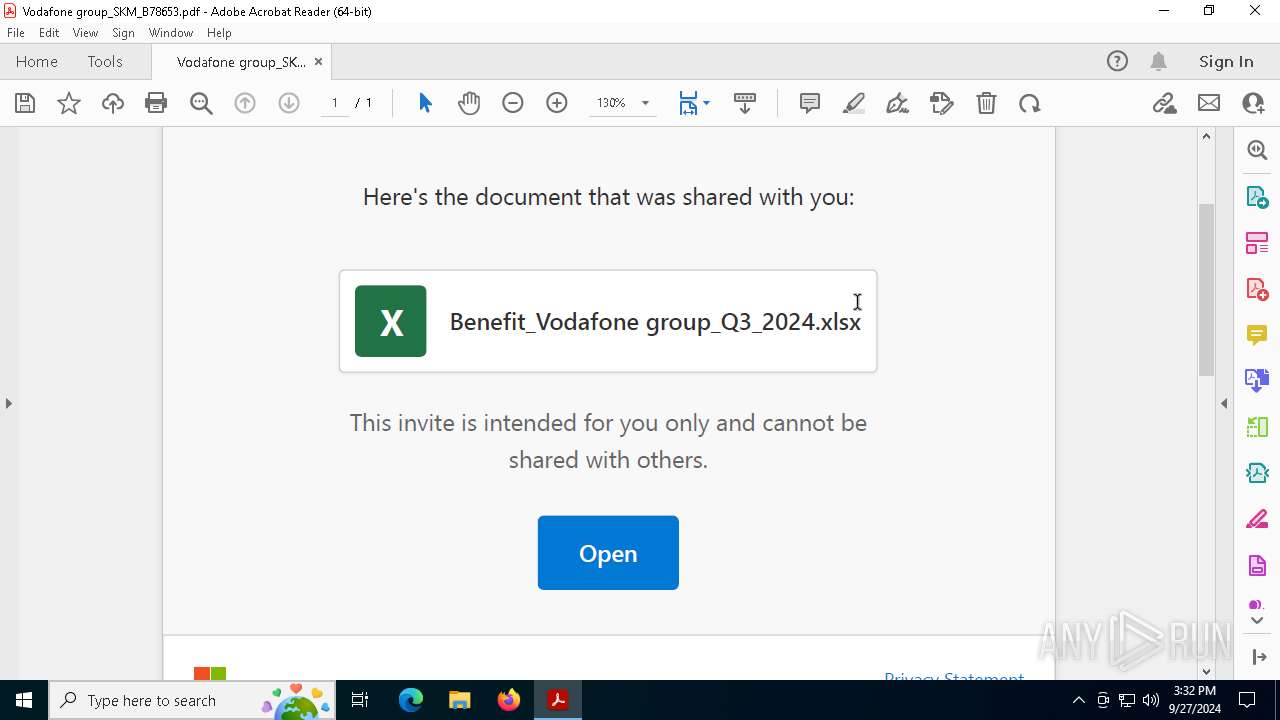Open the View menu
Image resolution: width=1280 pixels, height=720 pixels.
click(85, 33)
